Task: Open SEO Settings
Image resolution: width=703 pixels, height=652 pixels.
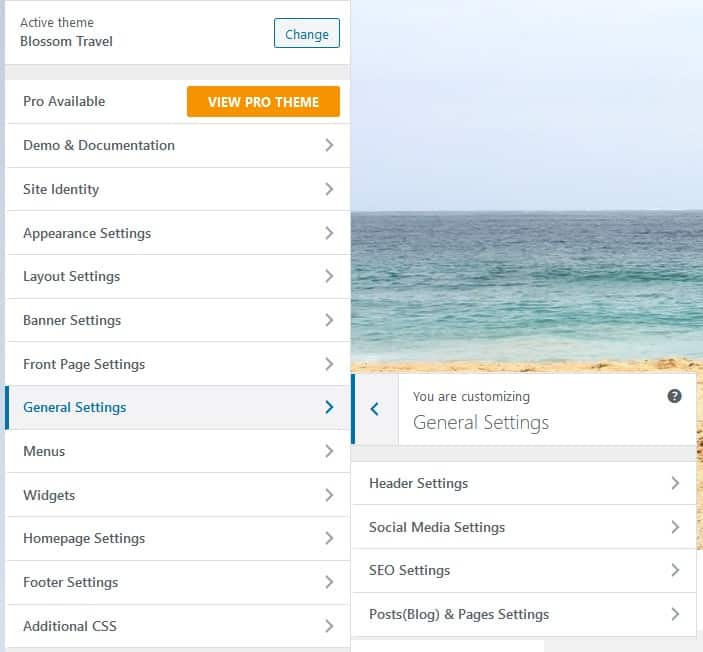Action: click(524, 570)
